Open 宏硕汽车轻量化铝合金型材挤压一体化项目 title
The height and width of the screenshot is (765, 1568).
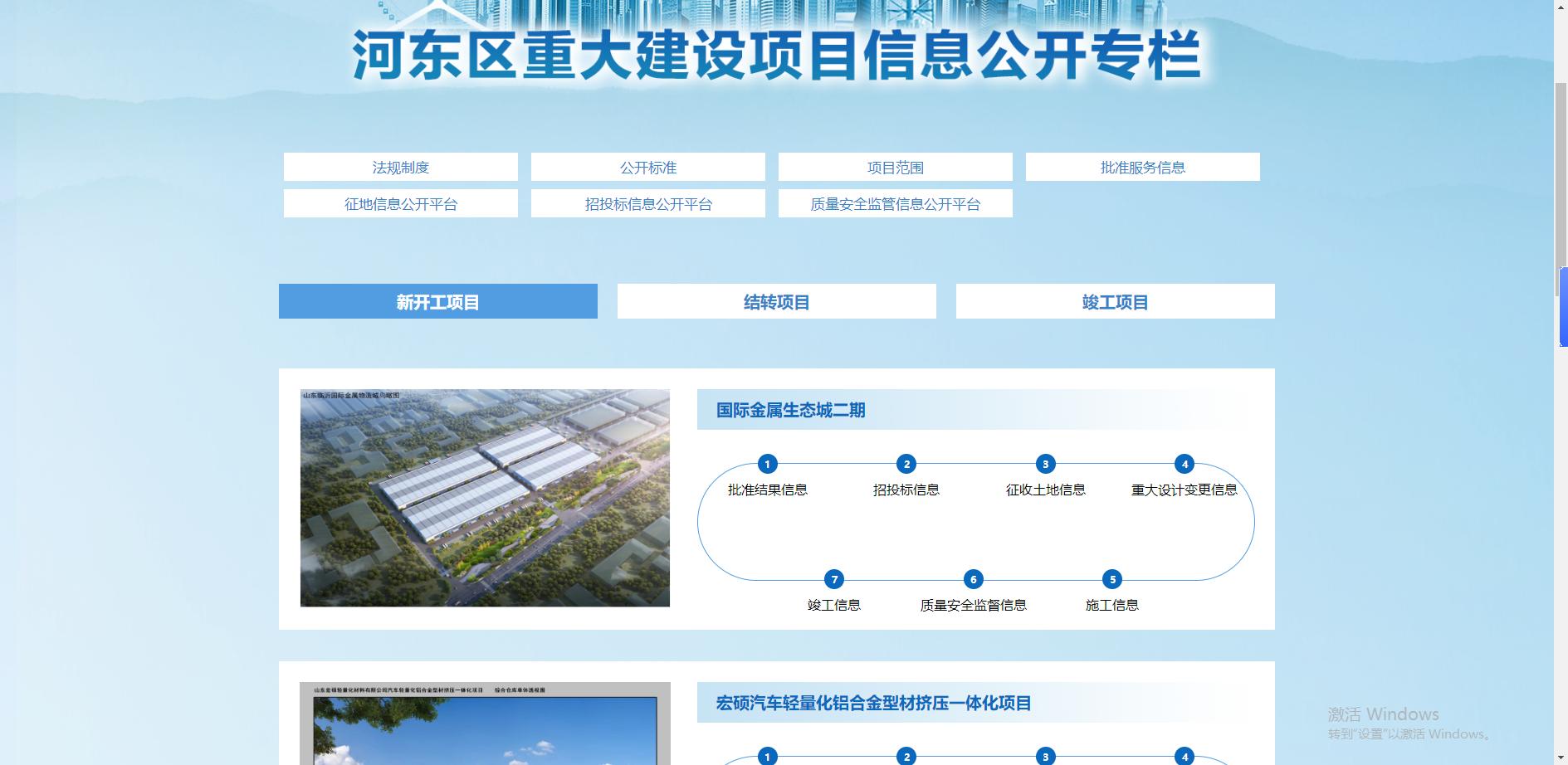click(x=873, y=703)
